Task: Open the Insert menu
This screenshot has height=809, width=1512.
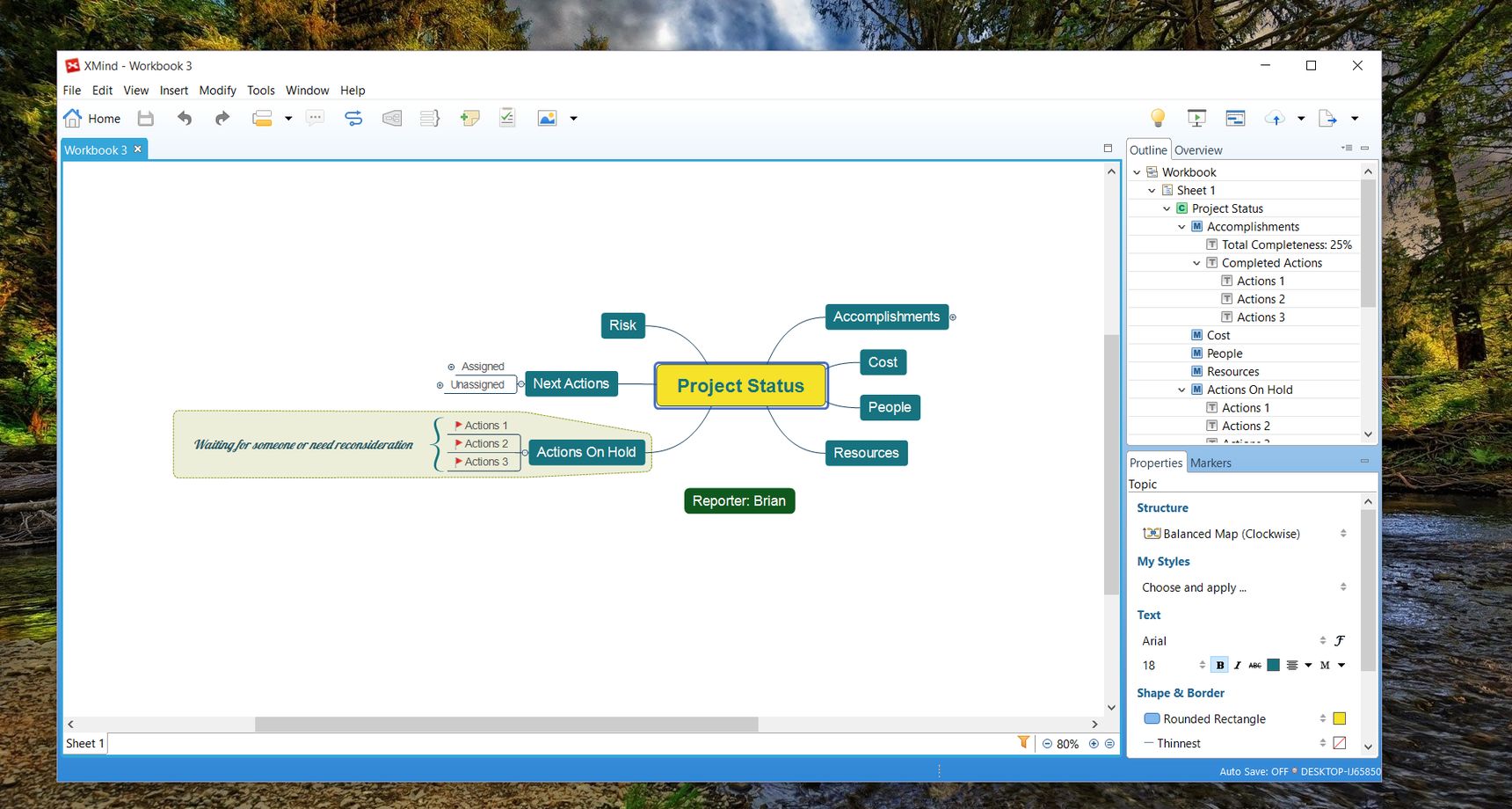Action: 174,91
